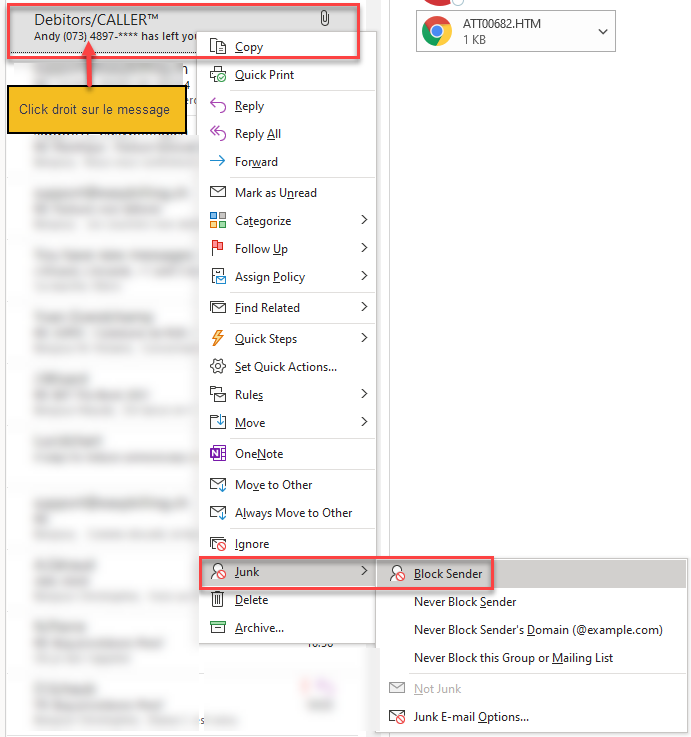The image size is (691, 737).
Task: Expand the Categorize submenu
Action: [x=364, y=220]
